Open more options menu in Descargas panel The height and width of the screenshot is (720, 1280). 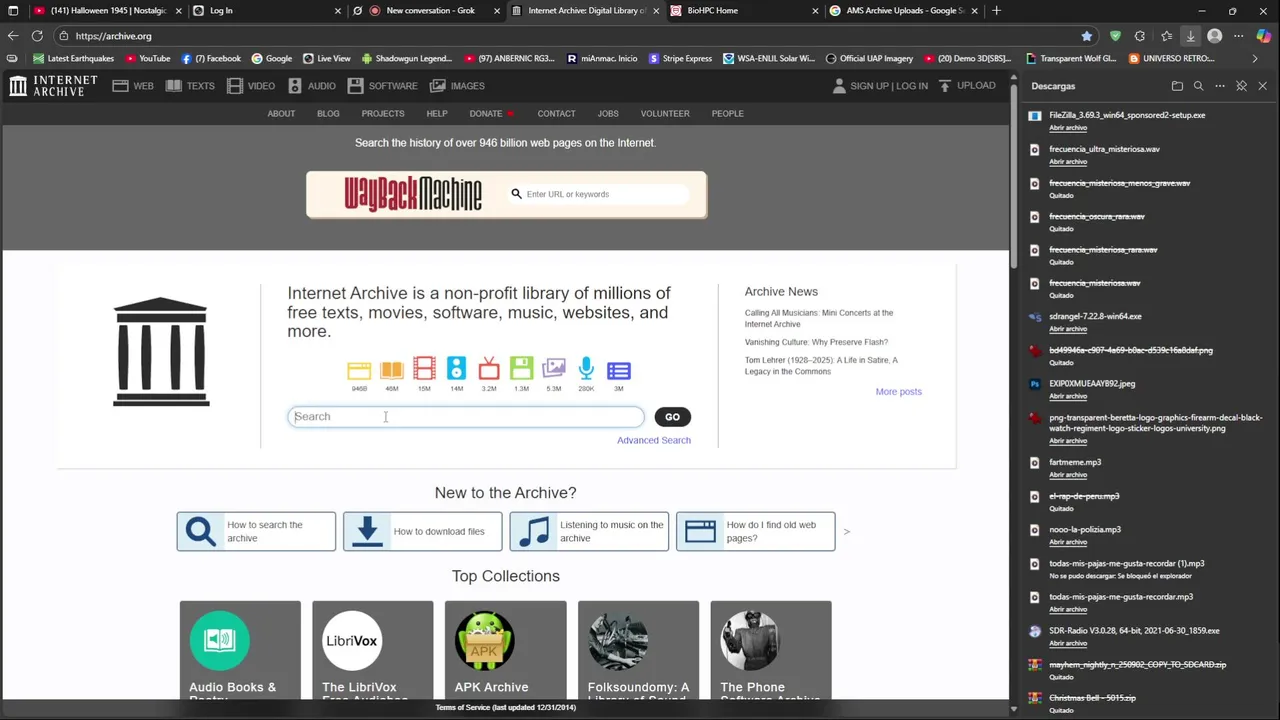(x=1220, y=86)
